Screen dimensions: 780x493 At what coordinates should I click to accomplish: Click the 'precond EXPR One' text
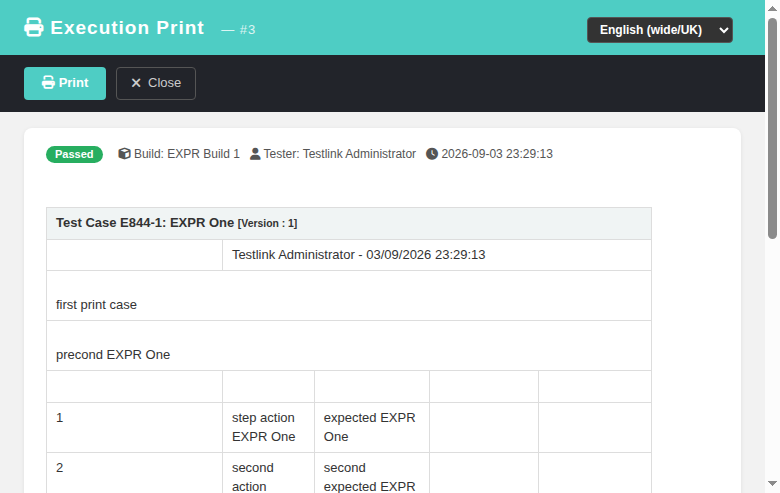coord(113,355)
